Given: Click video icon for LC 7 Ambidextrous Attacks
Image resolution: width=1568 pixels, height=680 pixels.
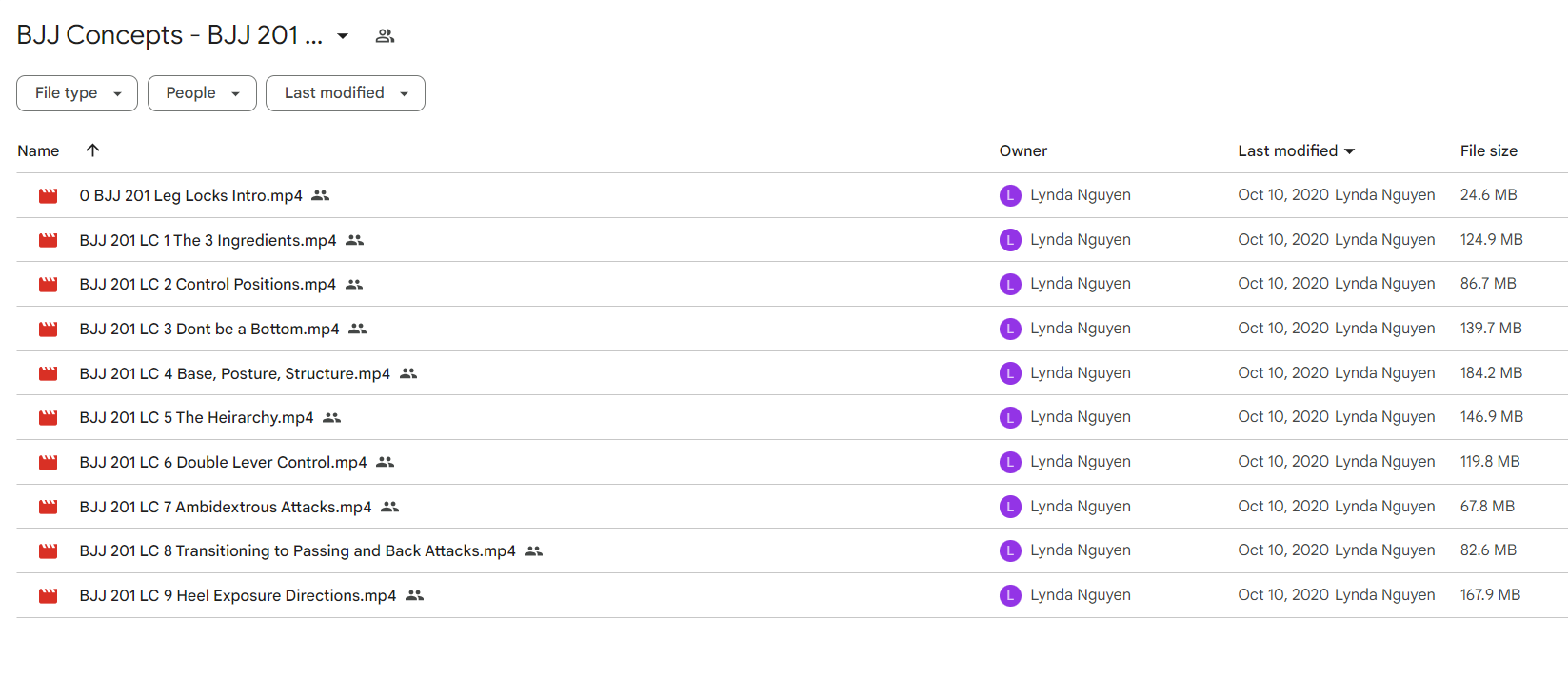Looking at the screenshot, I should click(x=49, y=507).
